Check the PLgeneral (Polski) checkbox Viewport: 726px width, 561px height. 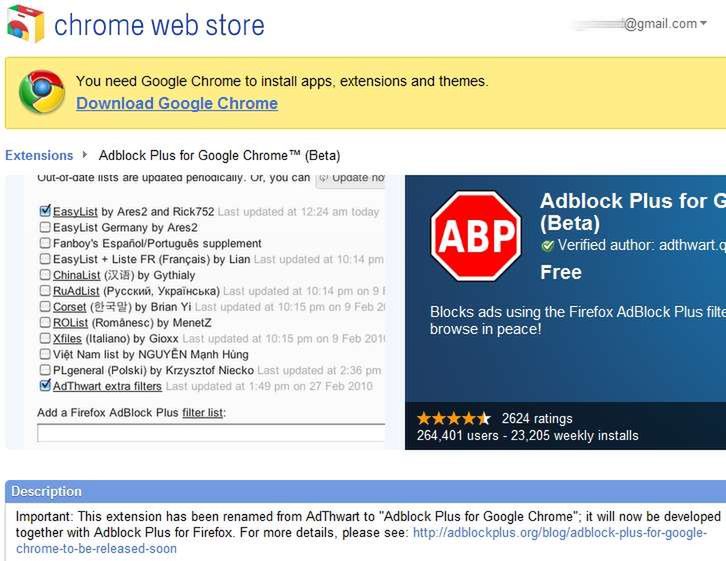[45, 370]
